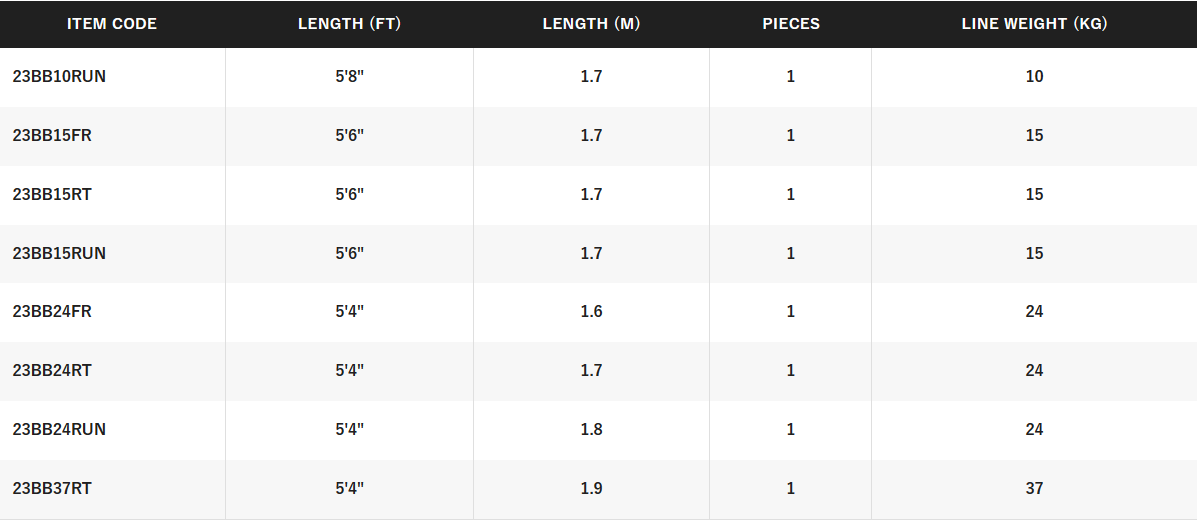Click the 1.9 metre length value

[x=591, y=489]
